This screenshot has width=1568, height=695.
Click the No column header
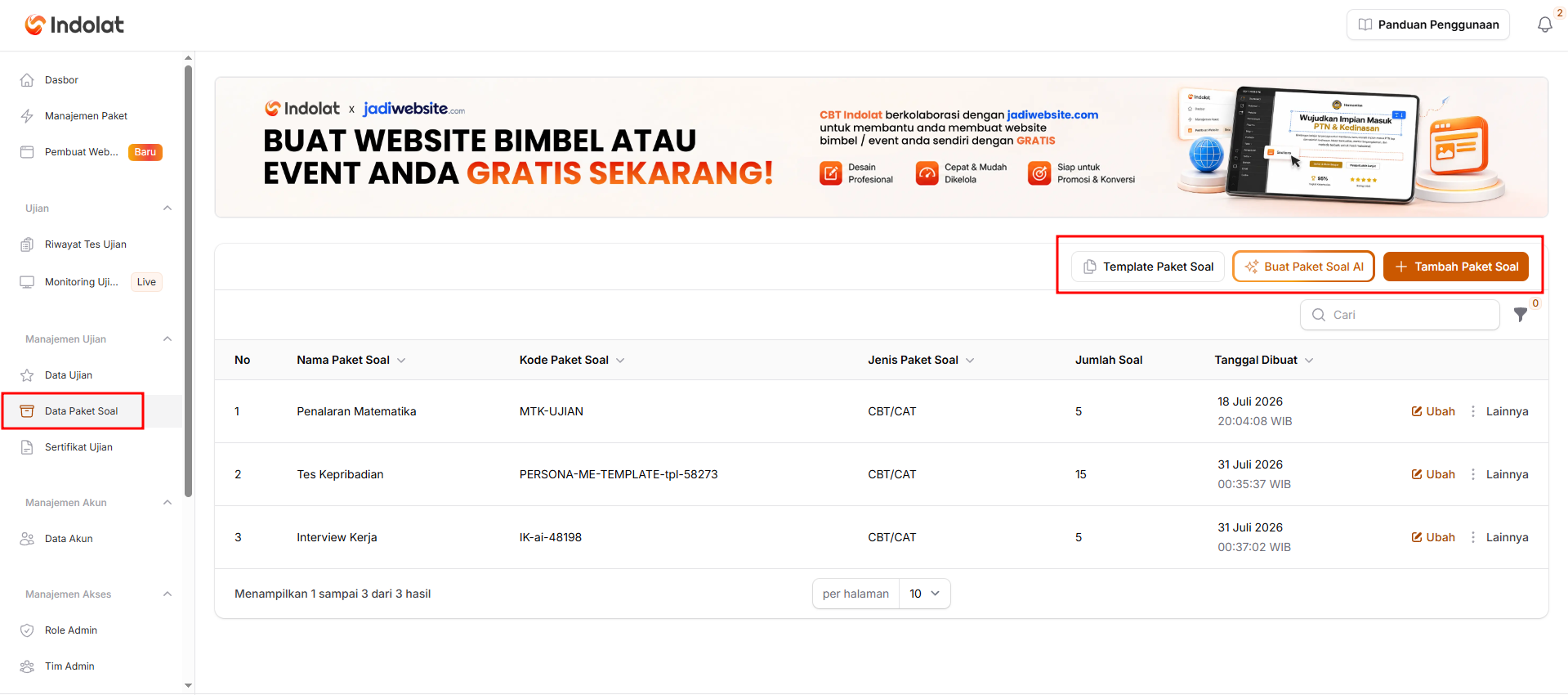[243, 361]
